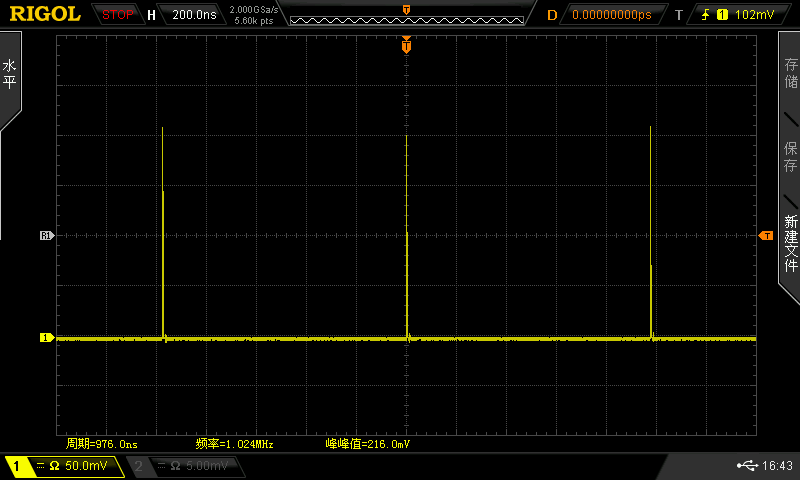The image size is (800, 480).
Task: Click the channel 2 Ω impedance symbol
Action: (x=175, y=466)
